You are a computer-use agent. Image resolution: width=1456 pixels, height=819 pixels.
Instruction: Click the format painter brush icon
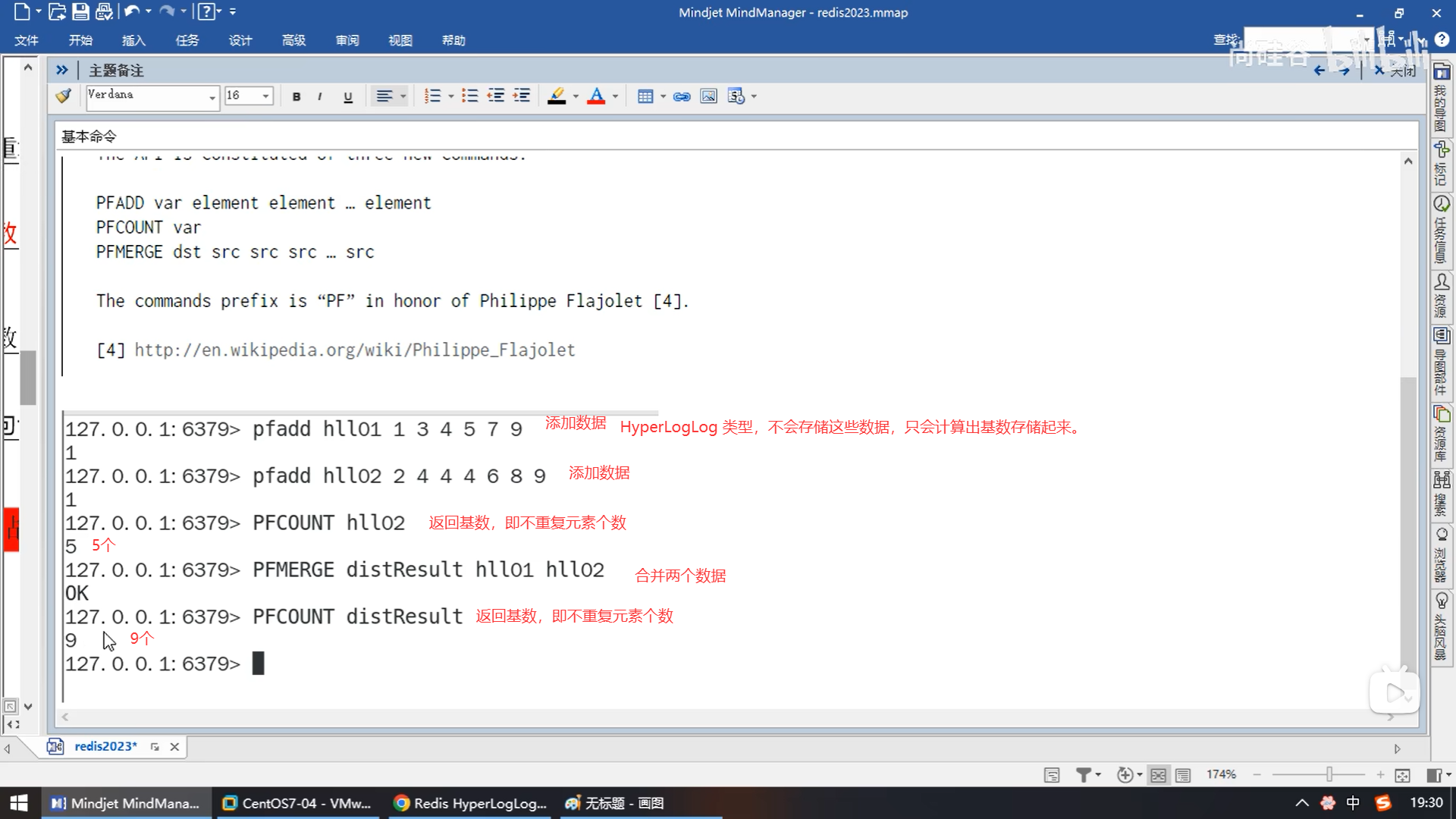(64, 96)
